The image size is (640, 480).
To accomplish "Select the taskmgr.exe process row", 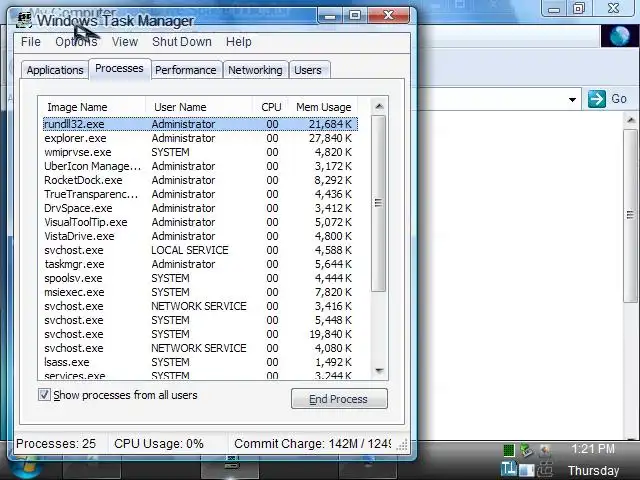I will click(x=200, y=264).
